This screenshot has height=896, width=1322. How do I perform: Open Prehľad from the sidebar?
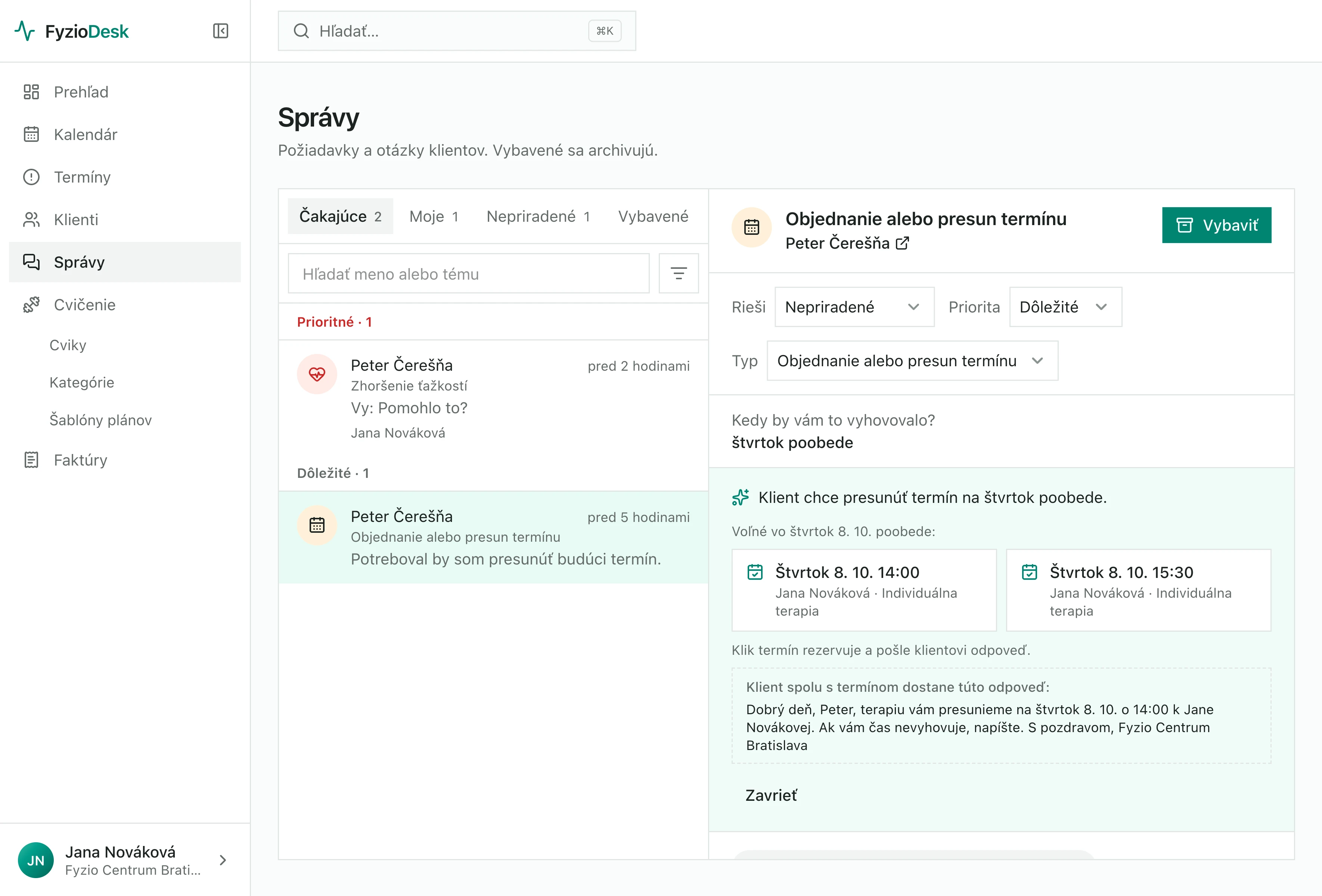click(125, 92)
